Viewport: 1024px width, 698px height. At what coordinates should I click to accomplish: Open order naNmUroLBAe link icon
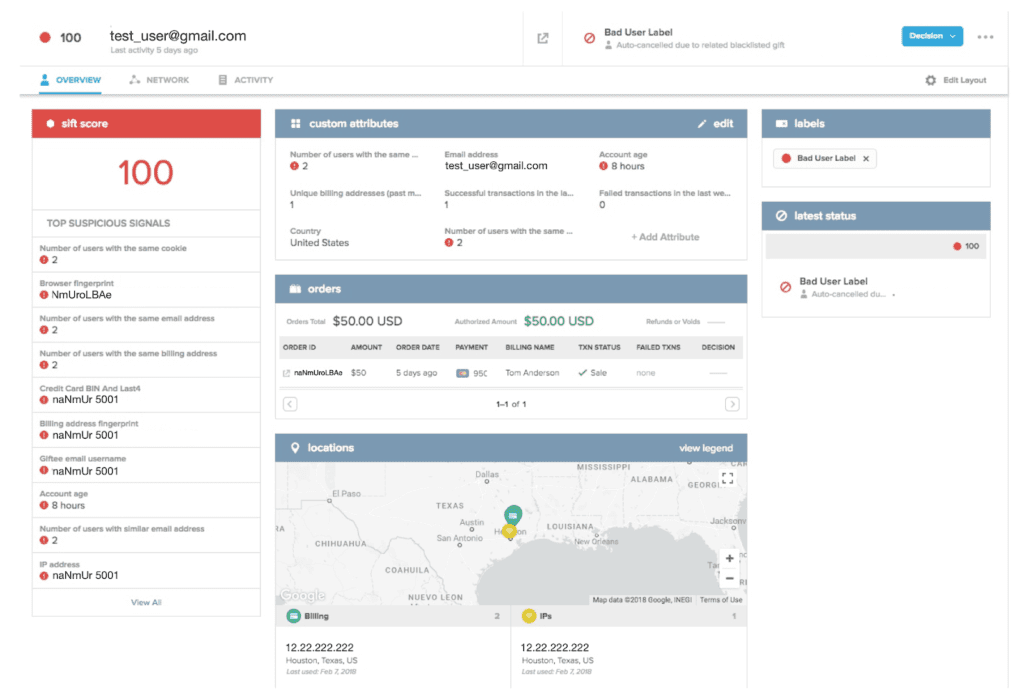pos(286,373)
